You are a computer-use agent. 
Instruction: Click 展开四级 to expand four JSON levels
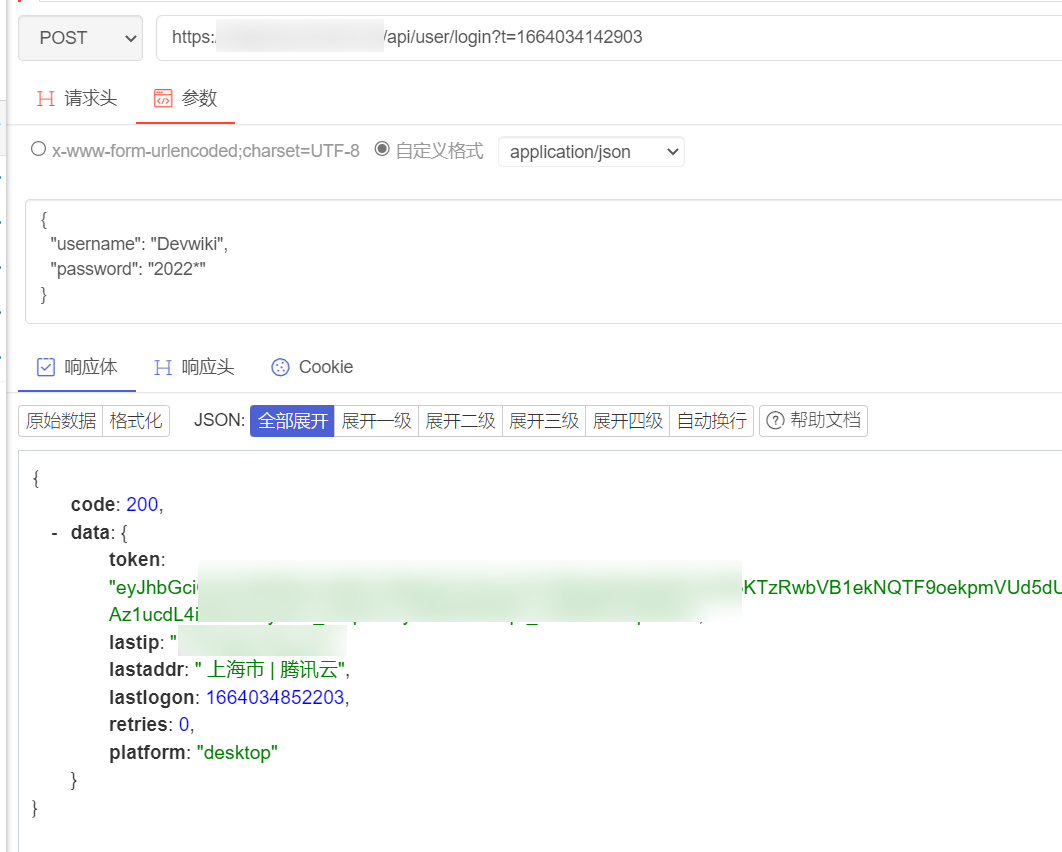pos(627,420)
